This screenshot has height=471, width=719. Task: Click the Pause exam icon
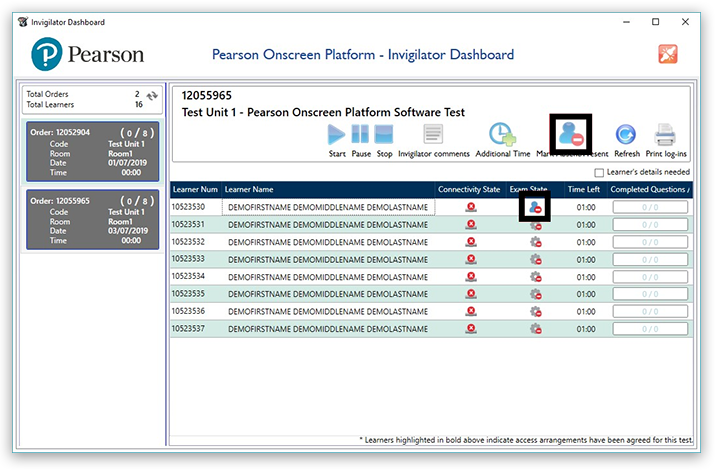click(x=360, y=135)
